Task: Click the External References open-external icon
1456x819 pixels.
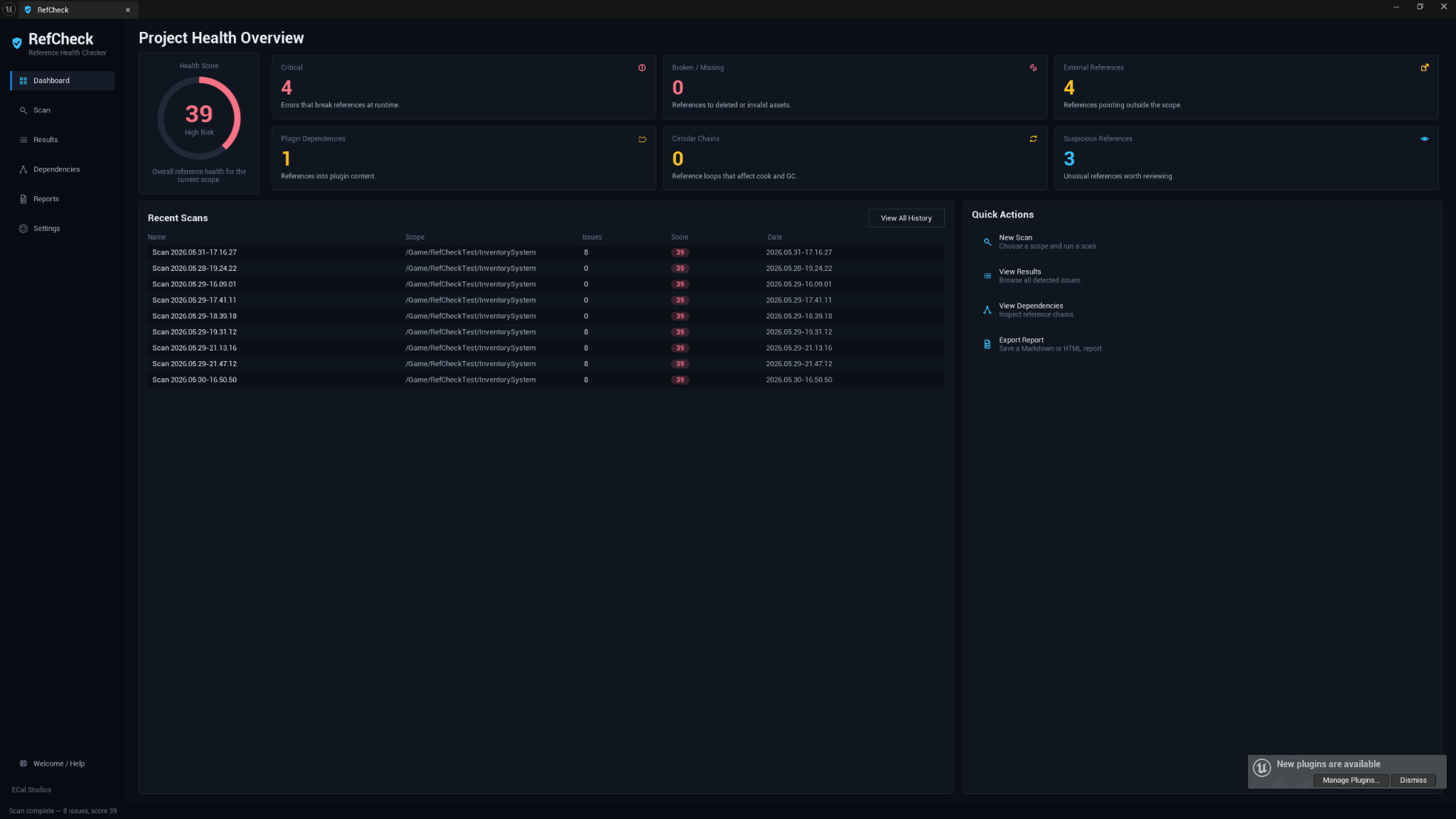Action: tap(1425, 68)
